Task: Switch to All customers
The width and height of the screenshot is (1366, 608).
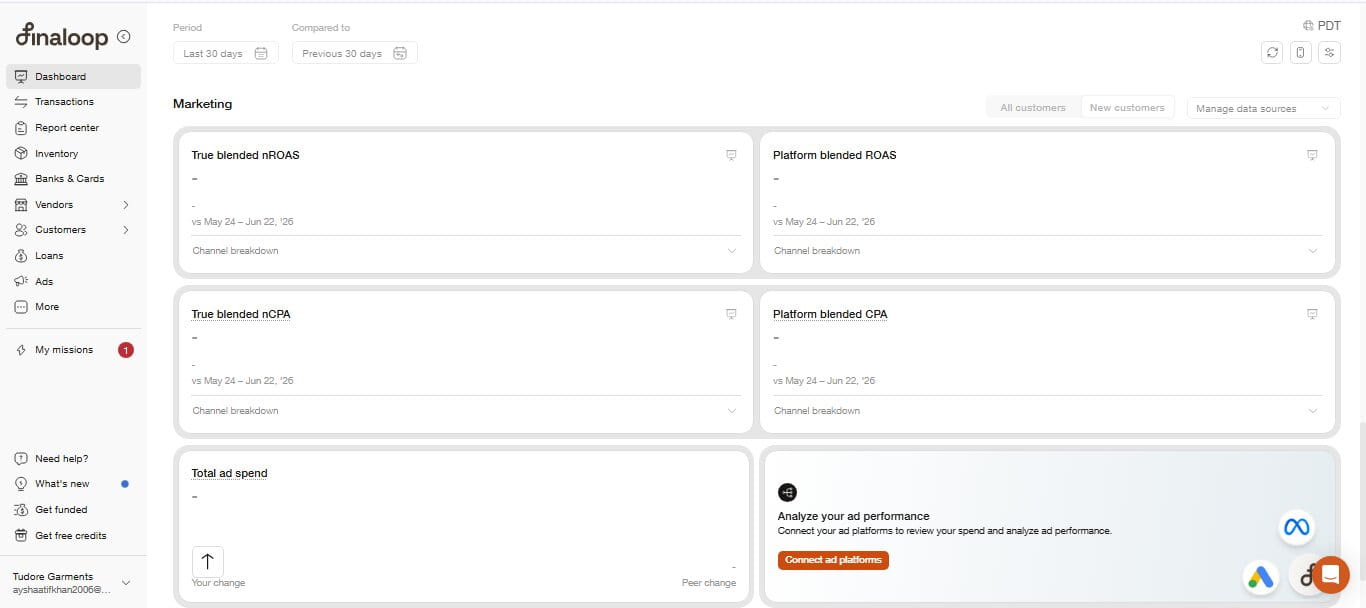Action: pyautogui.click(x=1033, y=108)
